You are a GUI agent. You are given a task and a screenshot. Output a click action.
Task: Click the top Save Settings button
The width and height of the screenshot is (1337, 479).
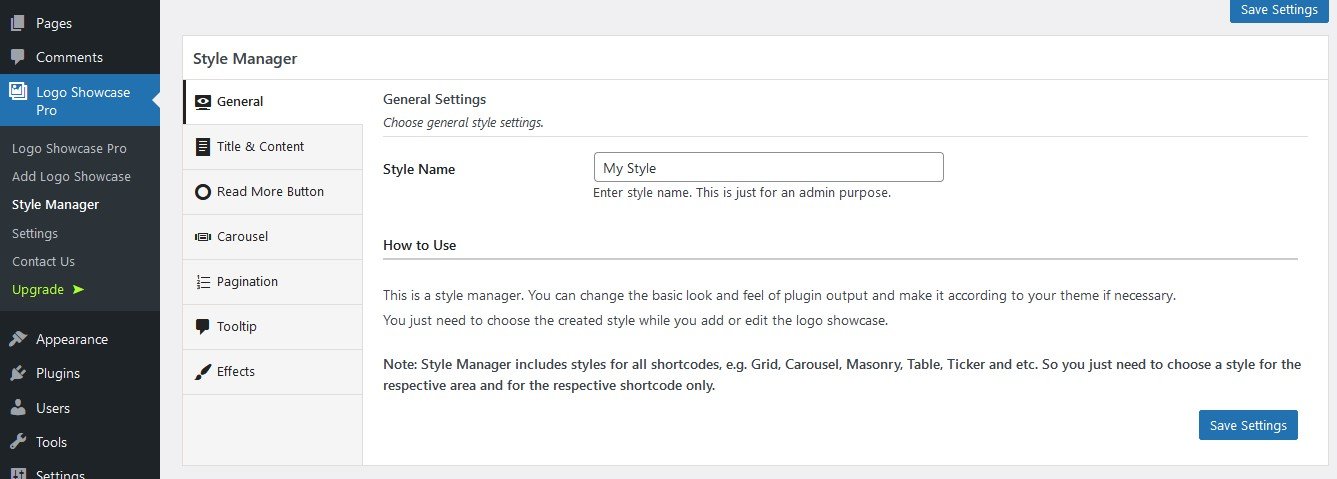pyautogui.click(x=1279, y=10)
